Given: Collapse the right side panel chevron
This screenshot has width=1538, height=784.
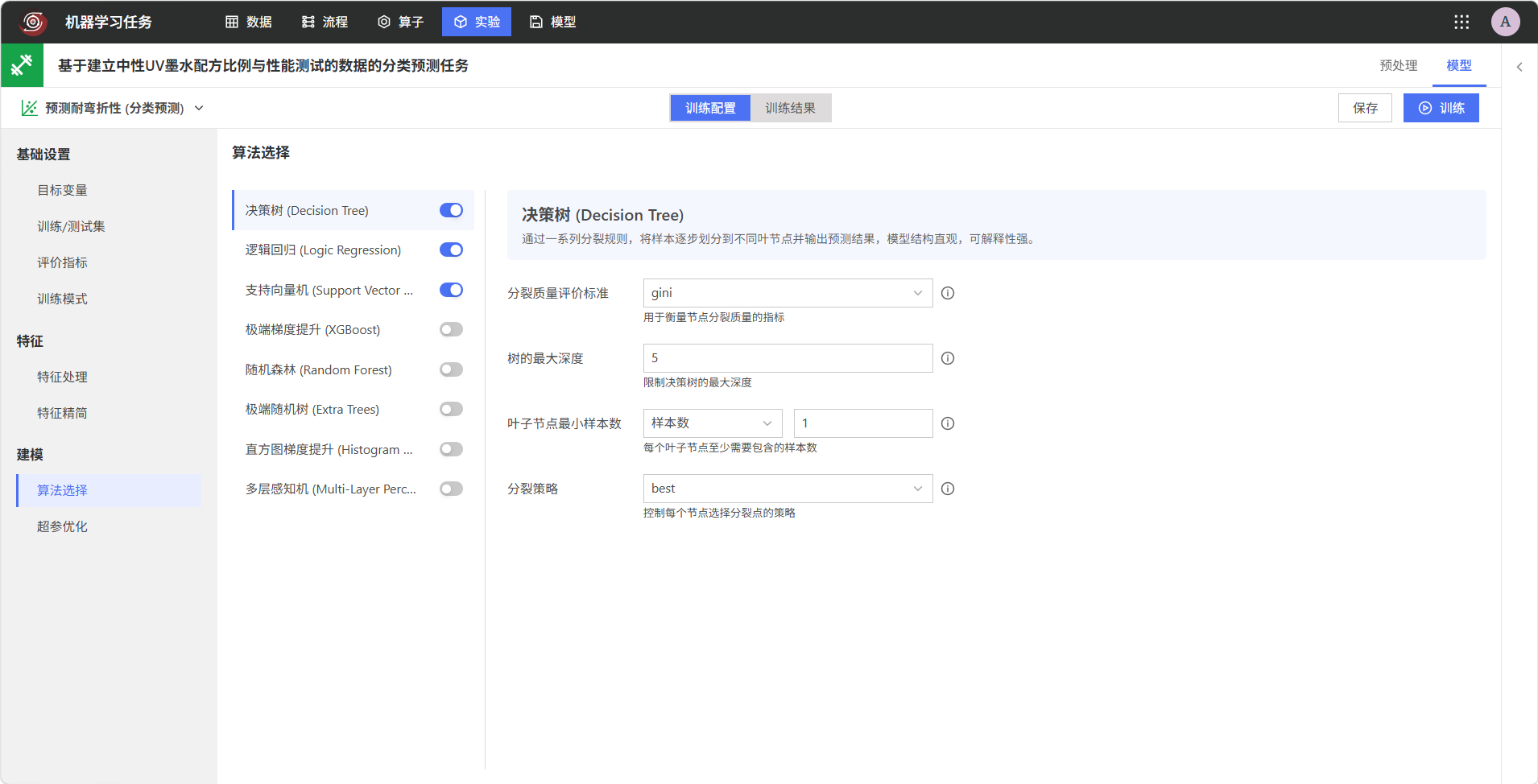Looking at the screenshot, I should [x=1519, y=67].
